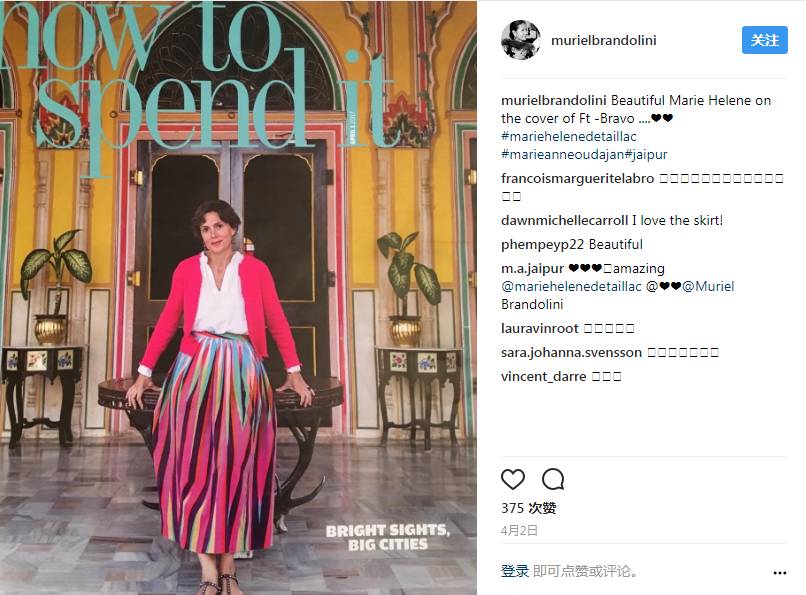View murielbrandolini's profile avatar
The image size is (806, 595).
pyautogui.click(x=521, y=40)
